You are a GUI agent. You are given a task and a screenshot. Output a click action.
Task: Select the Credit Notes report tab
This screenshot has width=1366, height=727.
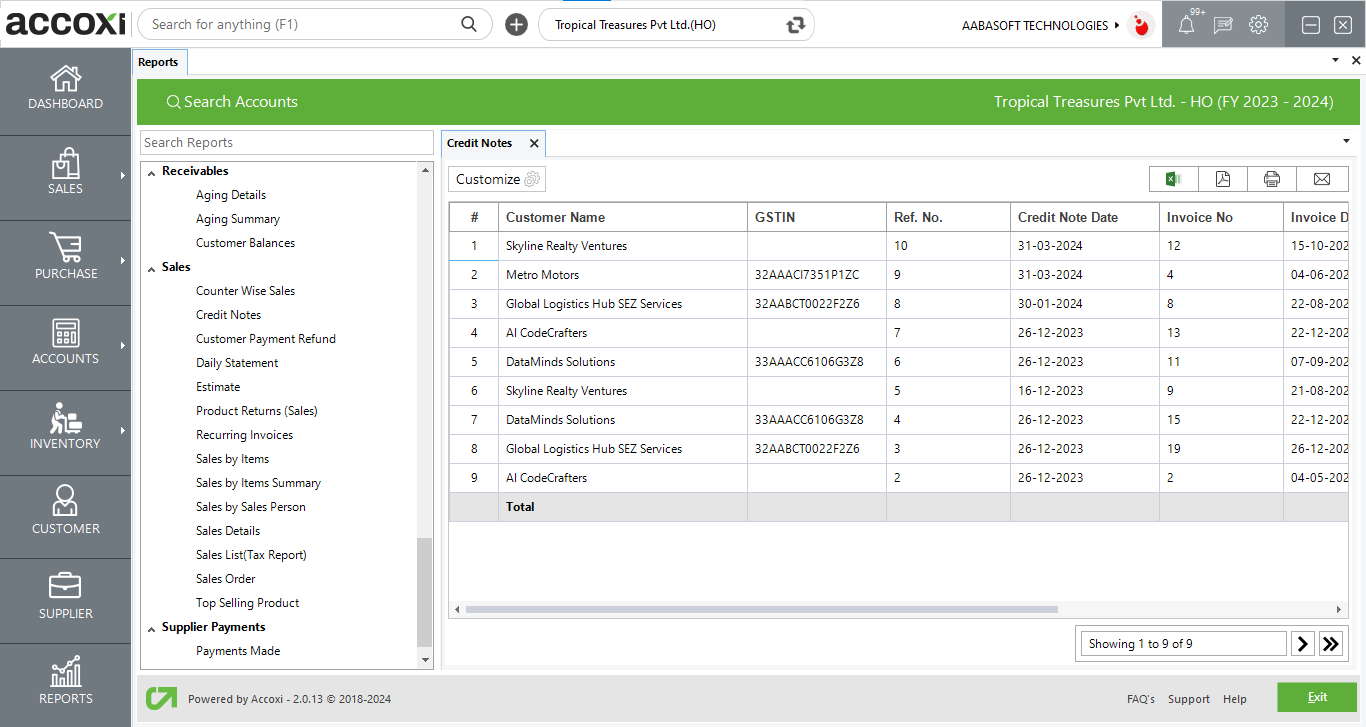pos(480,143)
